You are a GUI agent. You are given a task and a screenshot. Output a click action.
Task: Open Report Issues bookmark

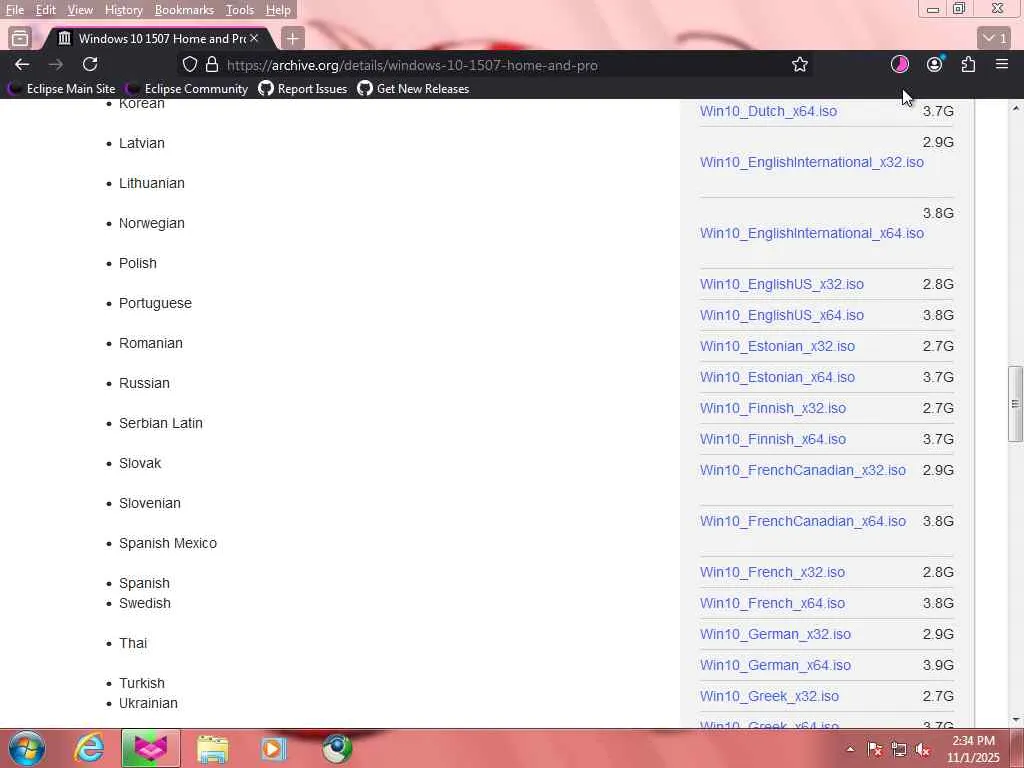303,89
